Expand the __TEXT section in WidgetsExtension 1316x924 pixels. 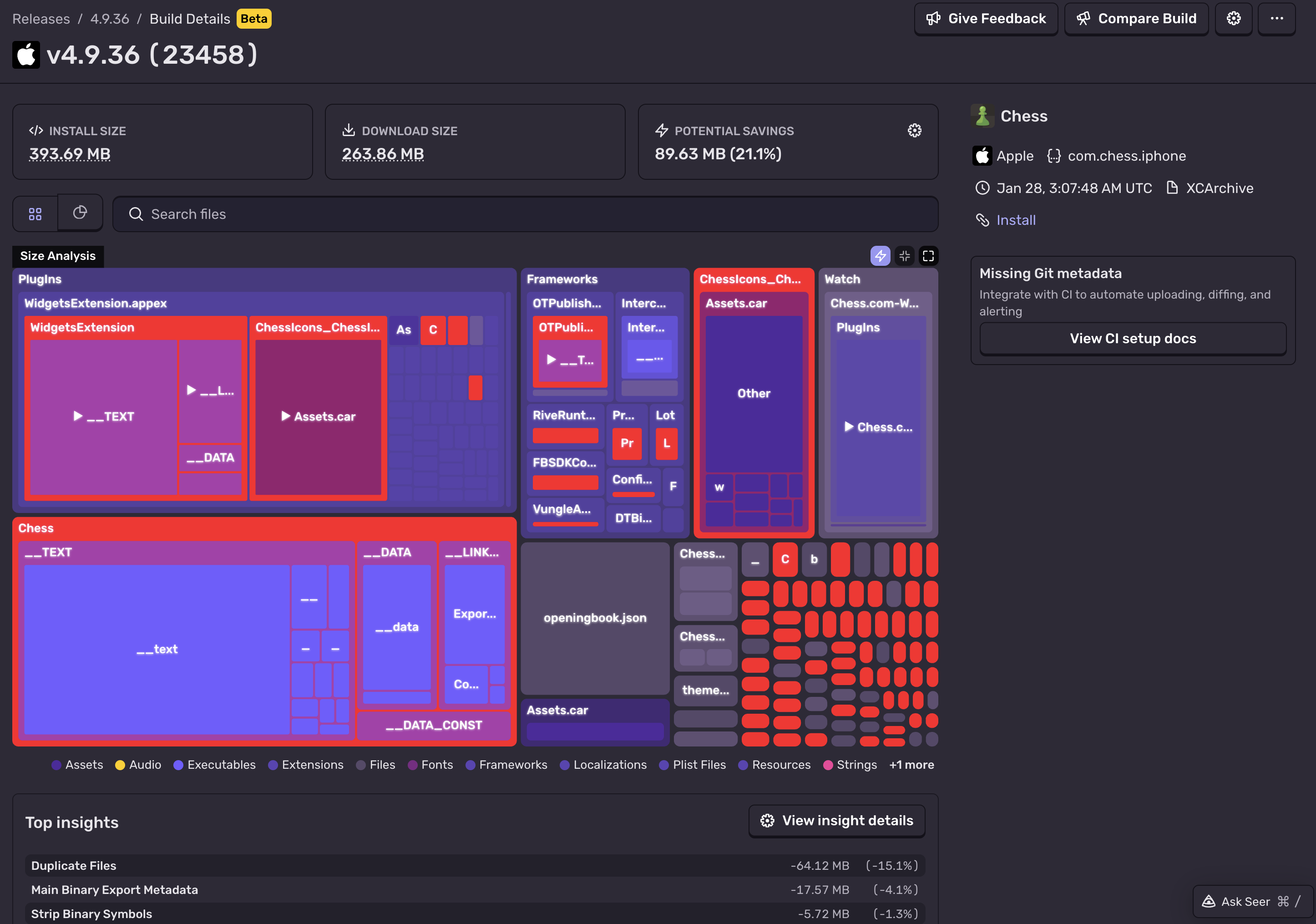point(104,417)
